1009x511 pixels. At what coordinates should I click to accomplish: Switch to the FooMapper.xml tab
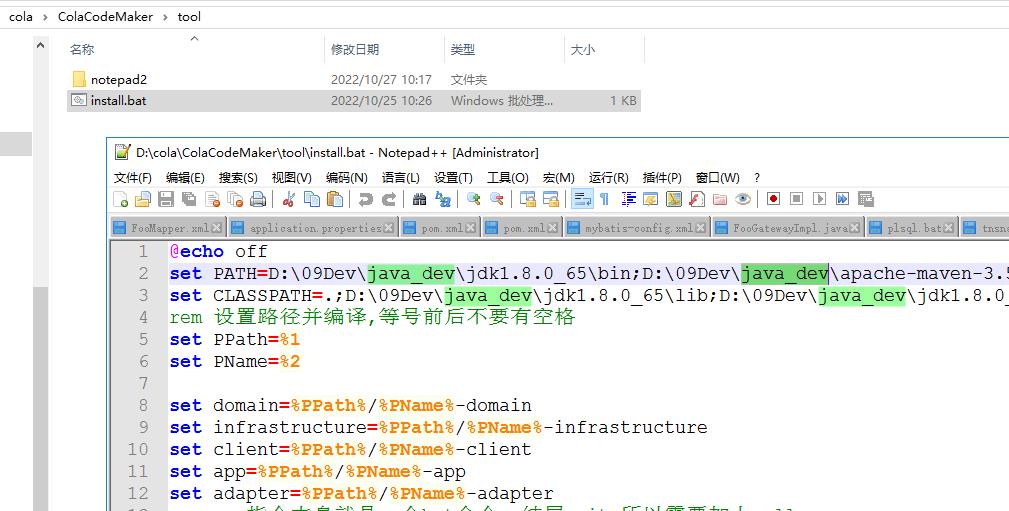click(167, 228)
